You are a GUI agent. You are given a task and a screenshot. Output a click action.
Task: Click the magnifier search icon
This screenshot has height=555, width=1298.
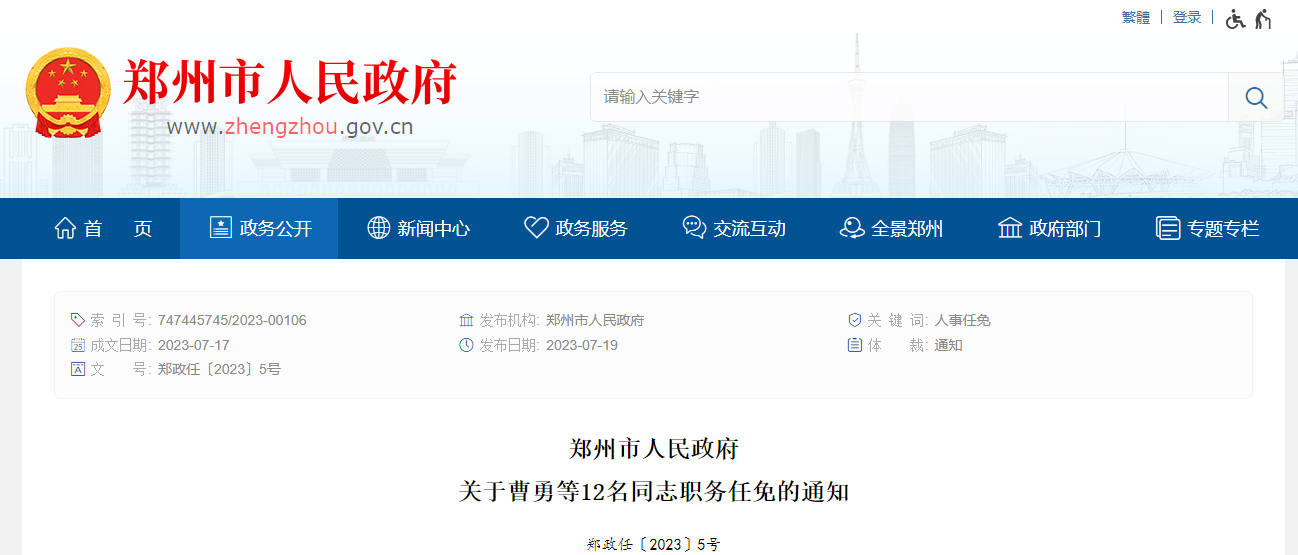[x=1256, y=97]
